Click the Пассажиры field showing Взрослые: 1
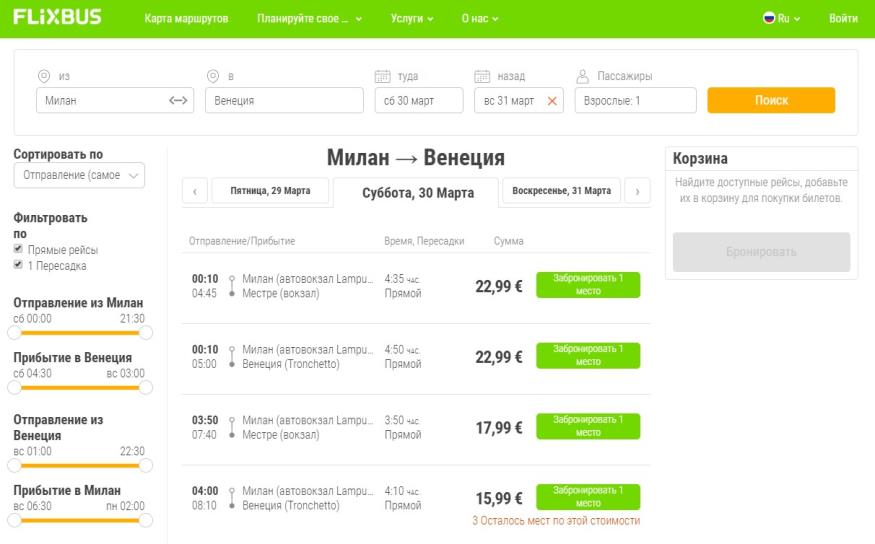The height and width of the screenshot is (544, 875). tap(635, 101)
